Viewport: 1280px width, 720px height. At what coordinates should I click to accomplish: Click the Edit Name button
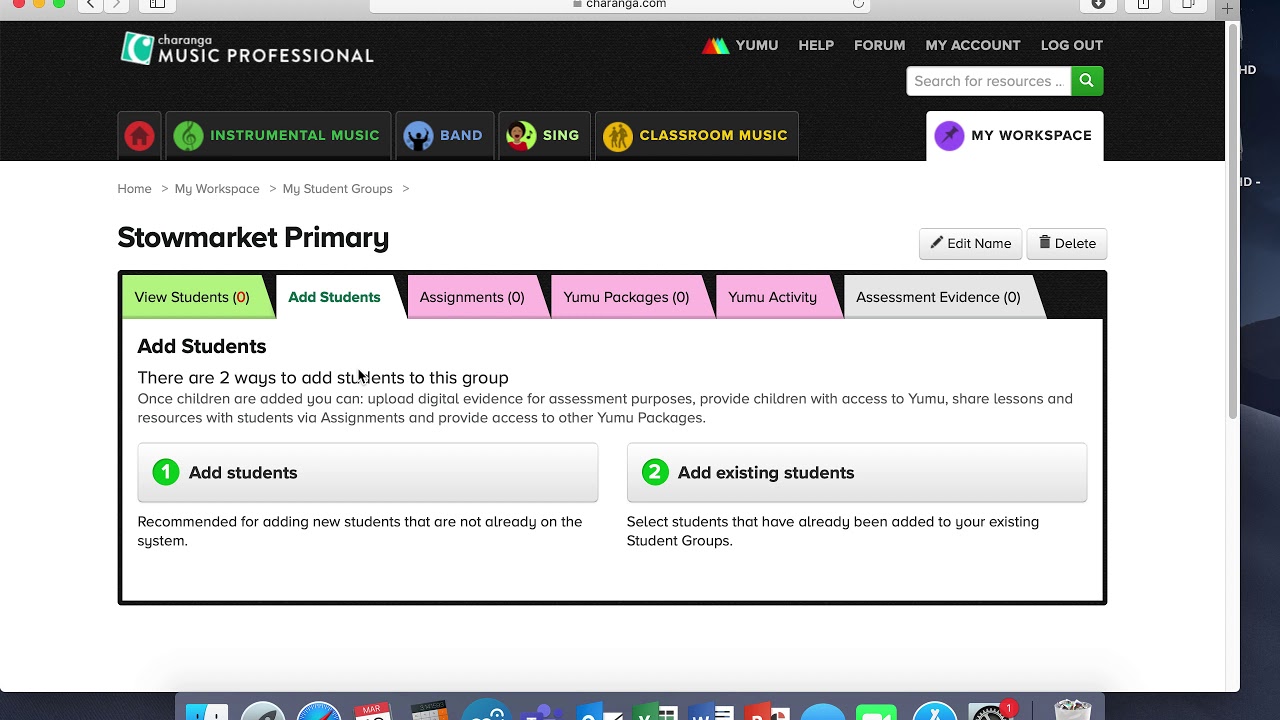point(970,243)
